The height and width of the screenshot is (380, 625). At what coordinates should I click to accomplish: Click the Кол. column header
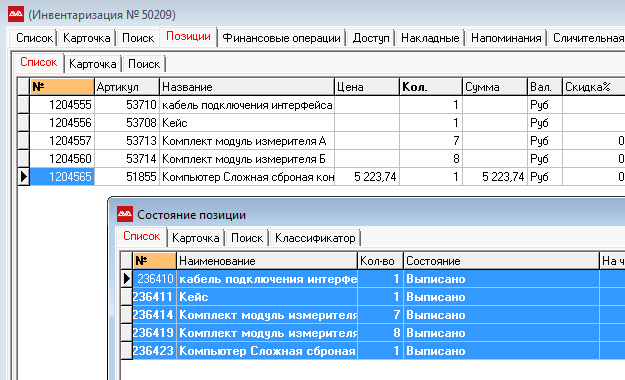[x=431, y=87]
